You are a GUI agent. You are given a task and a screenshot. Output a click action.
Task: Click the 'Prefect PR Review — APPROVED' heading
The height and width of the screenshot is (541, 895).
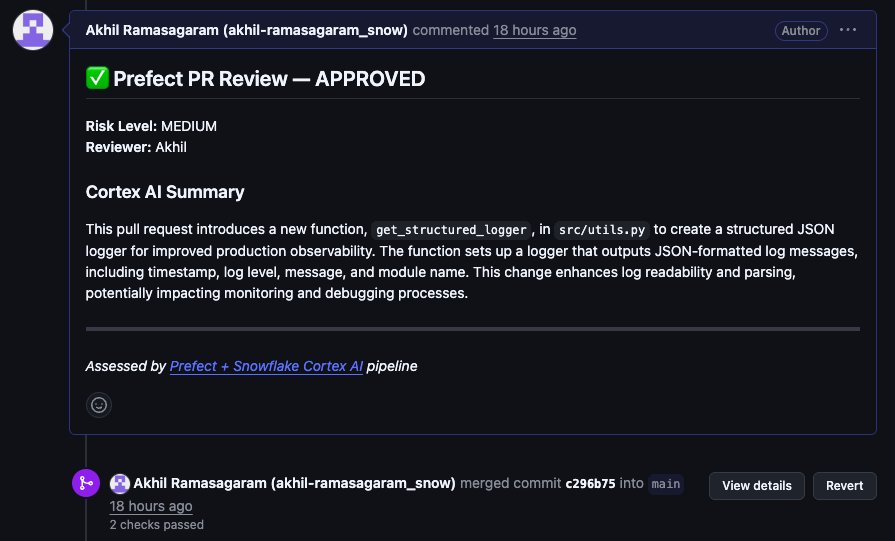click(x=269, y=79)
